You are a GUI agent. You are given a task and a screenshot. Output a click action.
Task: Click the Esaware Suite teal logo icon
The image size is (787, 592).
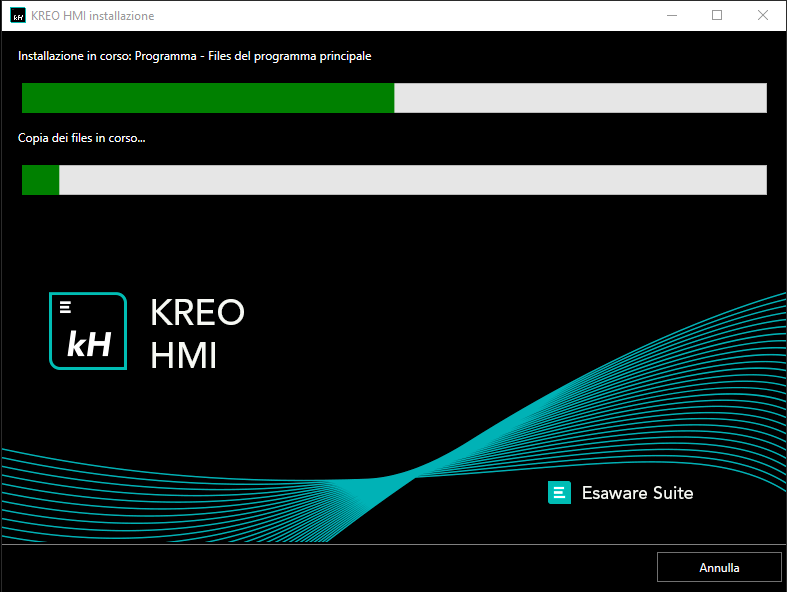[559, 492]
